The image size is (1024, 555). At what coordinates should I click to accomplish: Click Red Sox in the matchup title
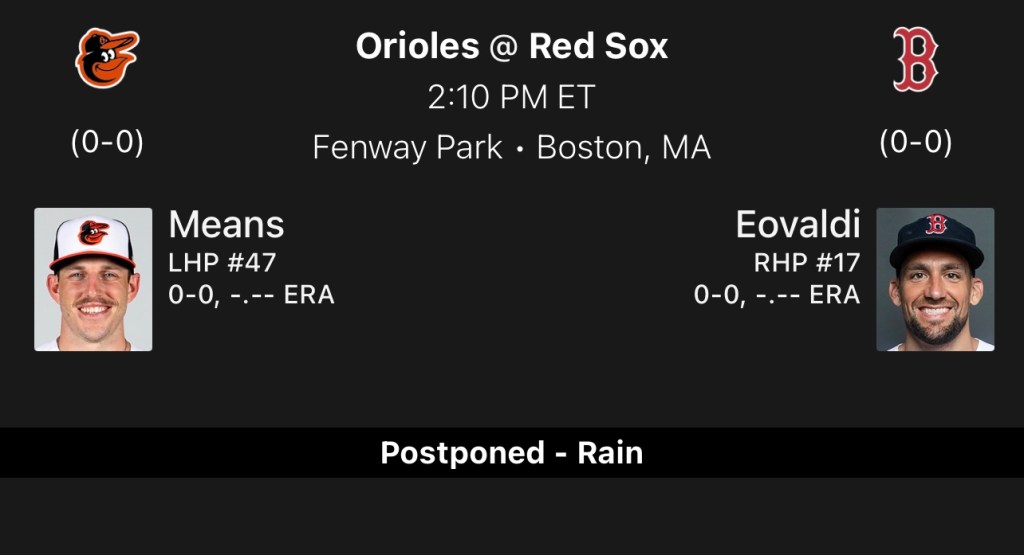pyautogui.click(x=598, y=46)
